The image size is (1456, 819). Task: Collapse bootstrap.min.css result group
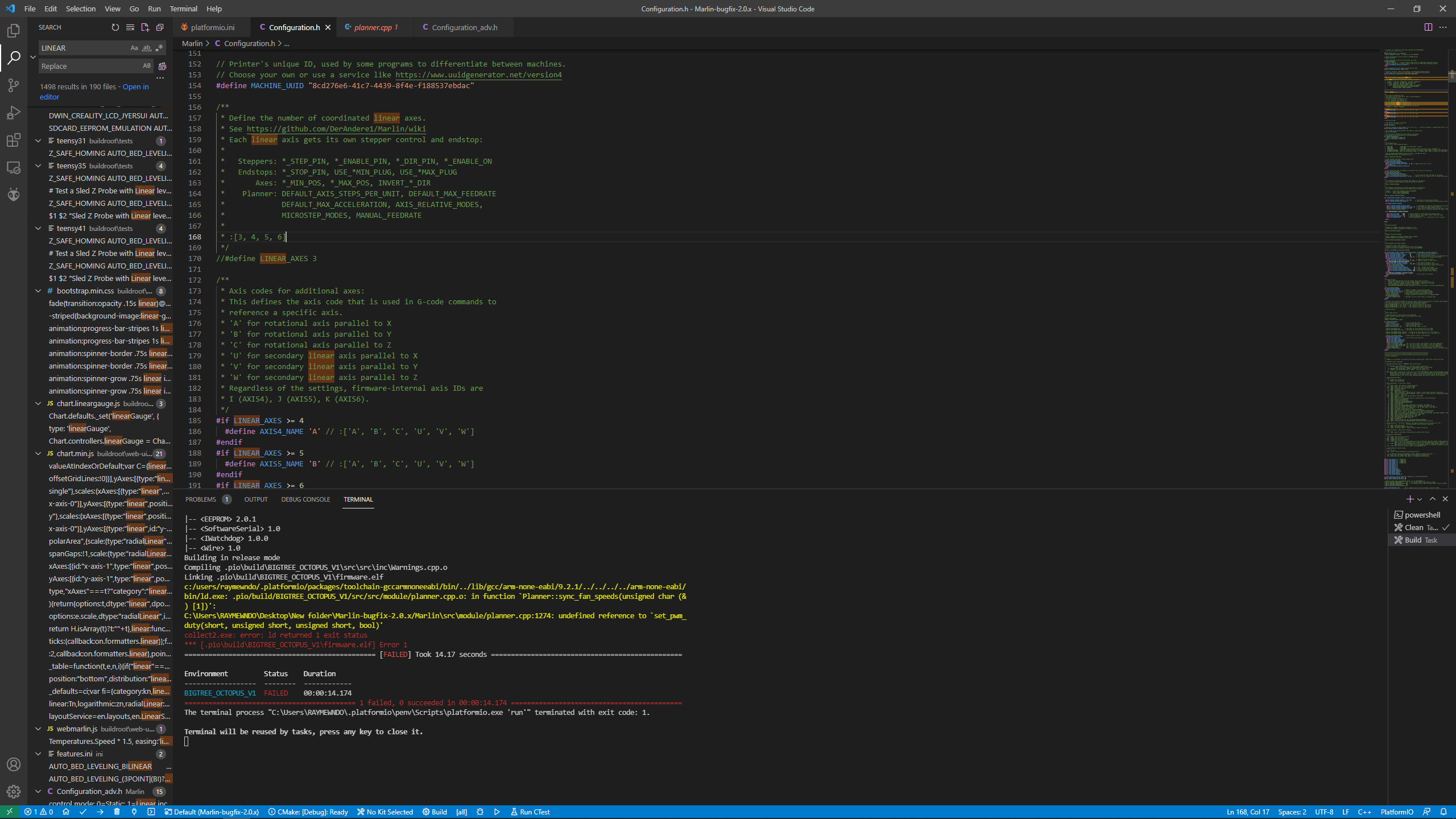(38, 291)
